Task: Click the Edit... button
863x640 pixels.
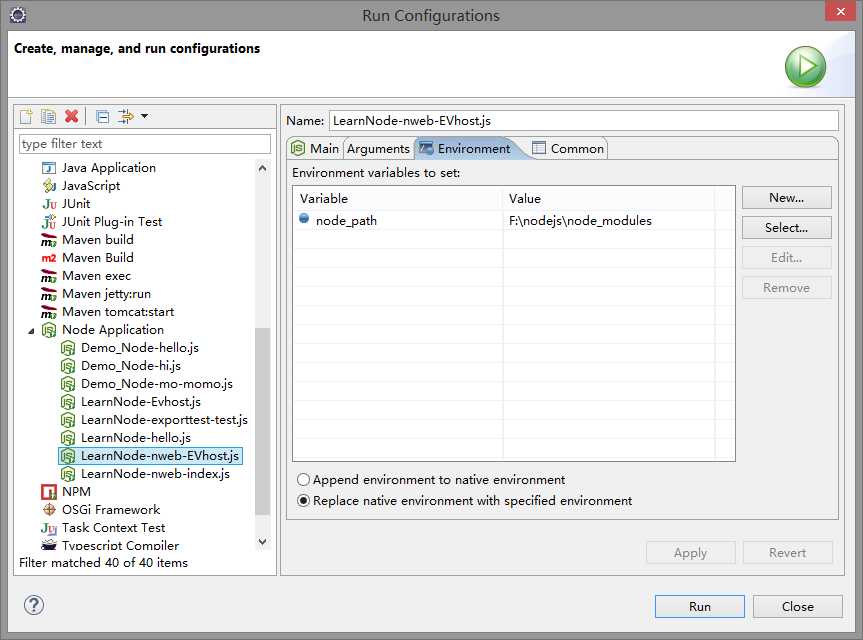Action: pyautogui.click(x=786, y=258)
